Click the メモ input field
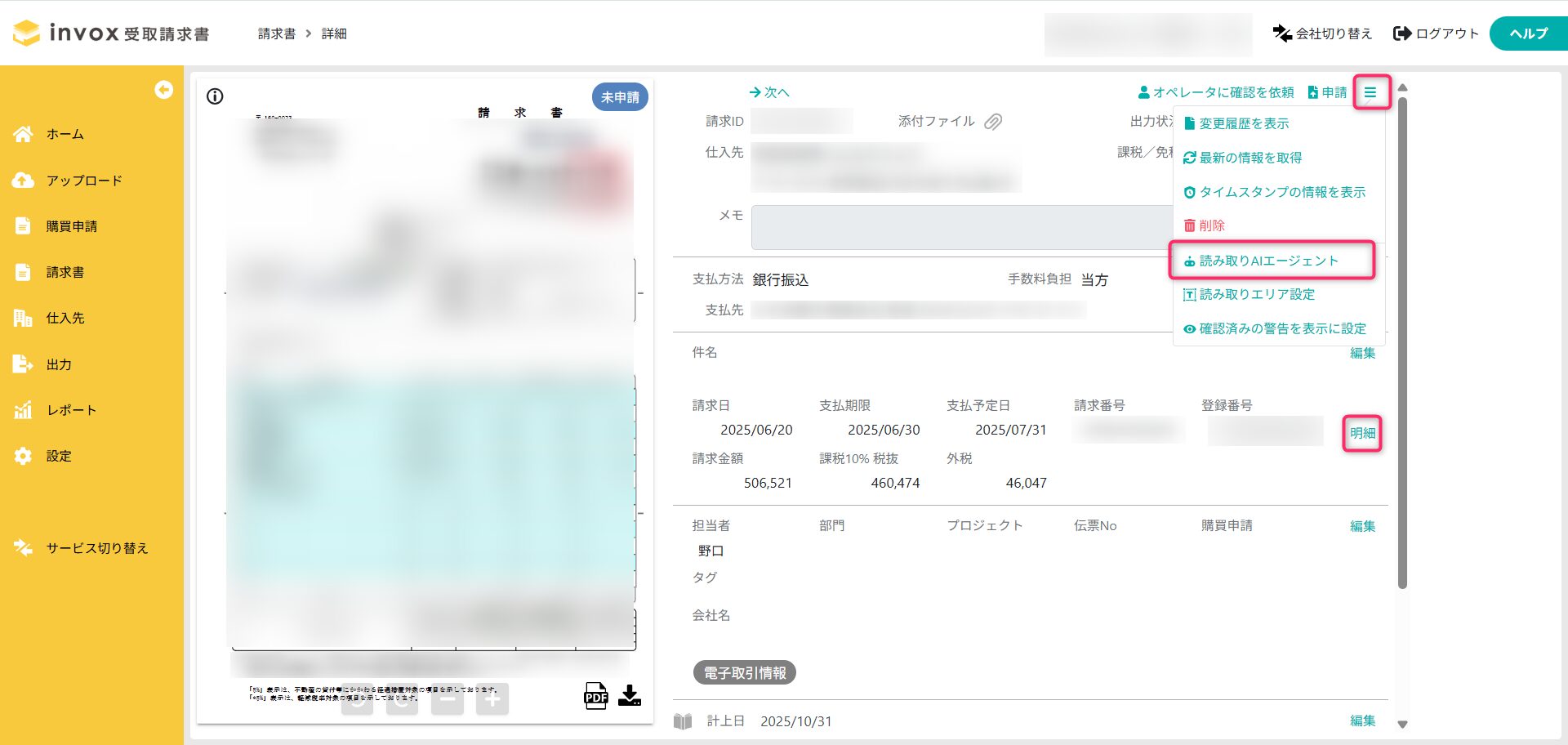 coord(964,227)
